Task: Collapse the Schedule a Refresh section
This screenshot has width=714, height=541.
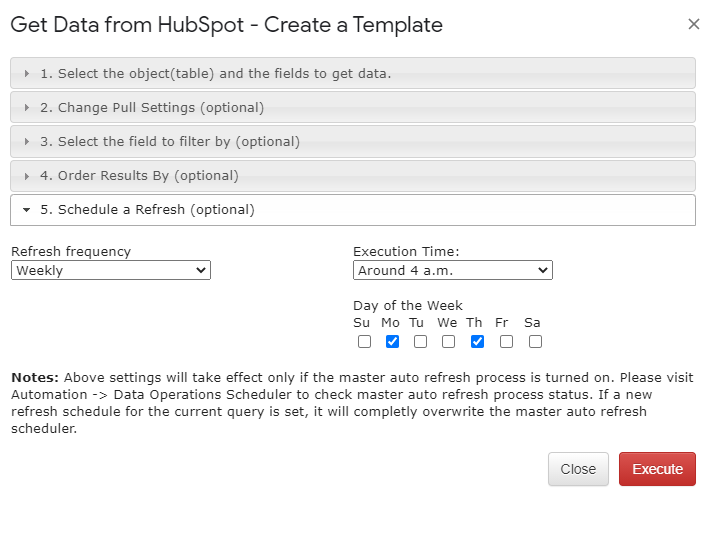Action: pyautogui.click(x=353, y=210)
